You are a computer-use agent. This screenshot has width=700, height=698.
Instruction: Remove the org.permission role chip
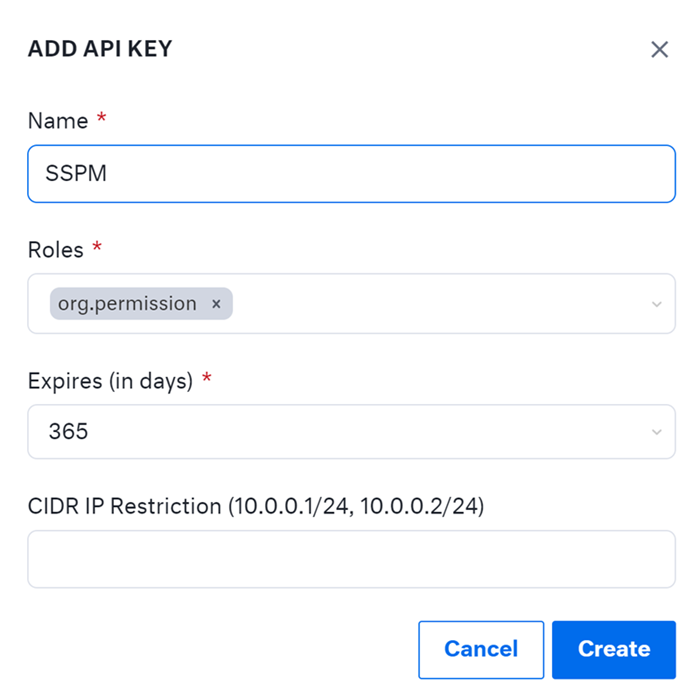pyautogui.click(x=216, y=304)
